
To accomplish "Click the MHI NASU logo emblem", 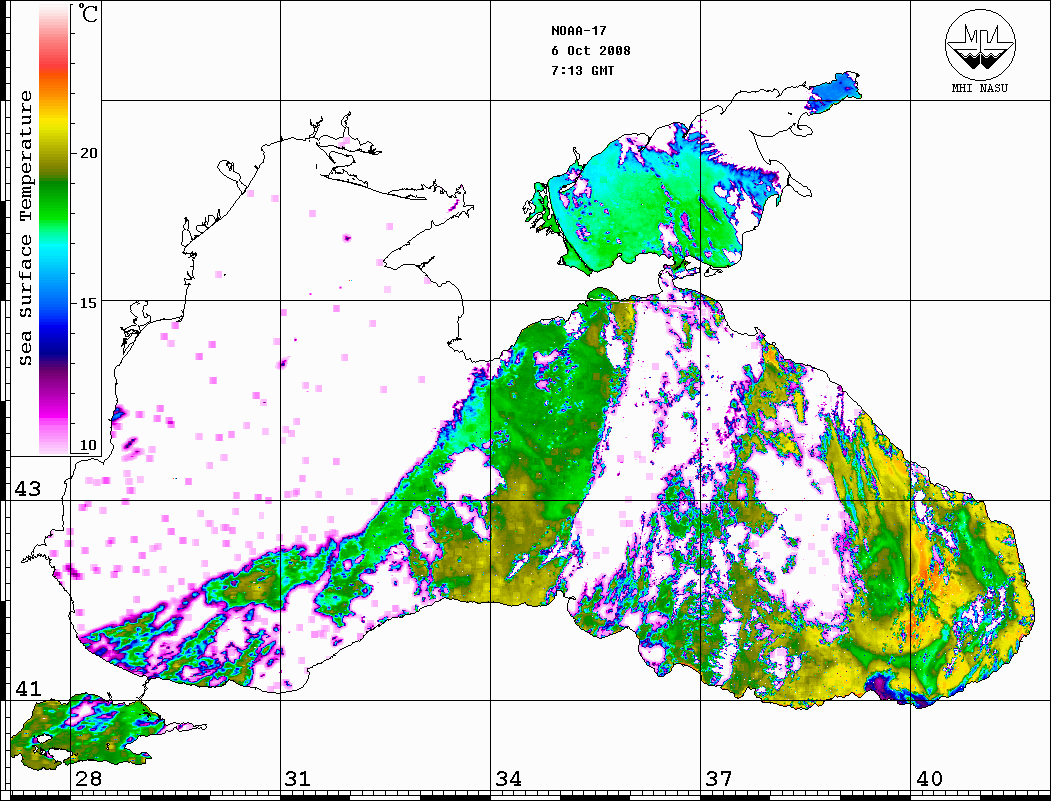I will coord(980,44).
